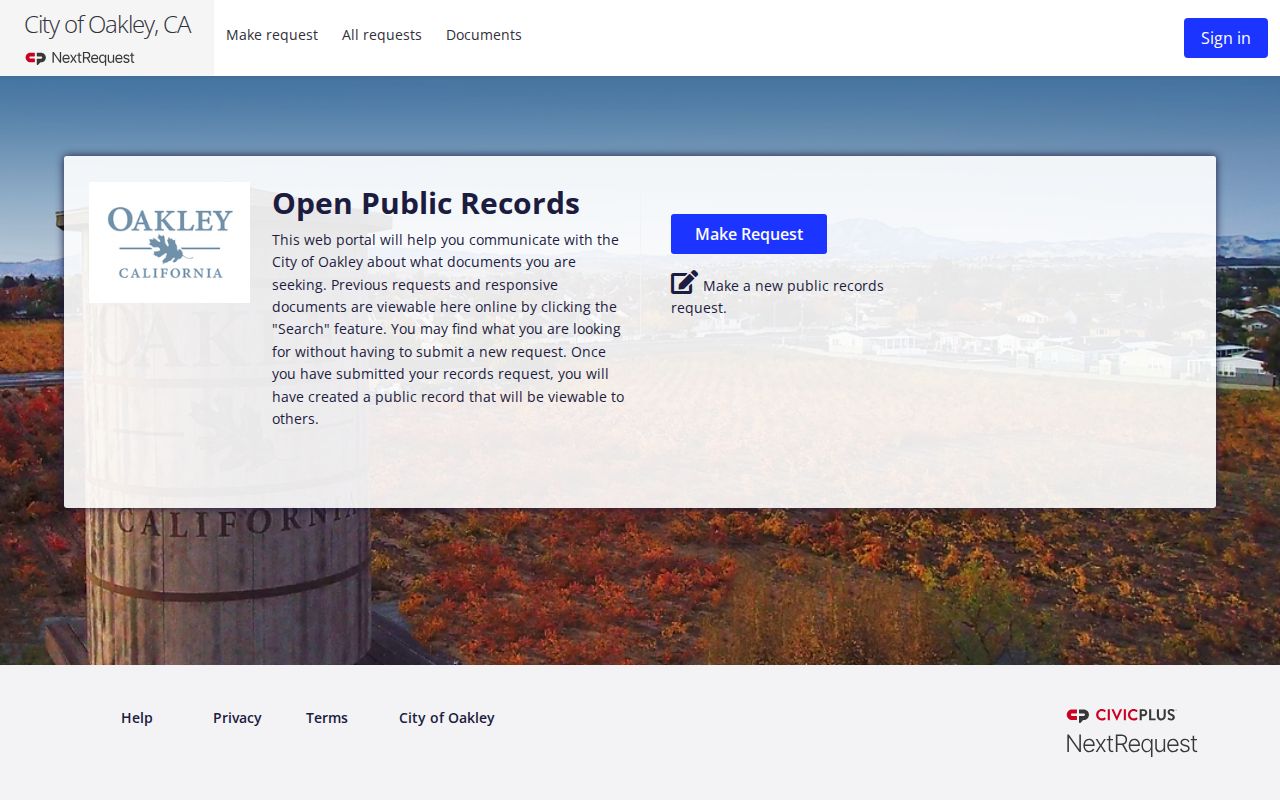Click the NextRequest logo under City of Oakley
This screenshot has height=800, width=1280.
(80, 58)
